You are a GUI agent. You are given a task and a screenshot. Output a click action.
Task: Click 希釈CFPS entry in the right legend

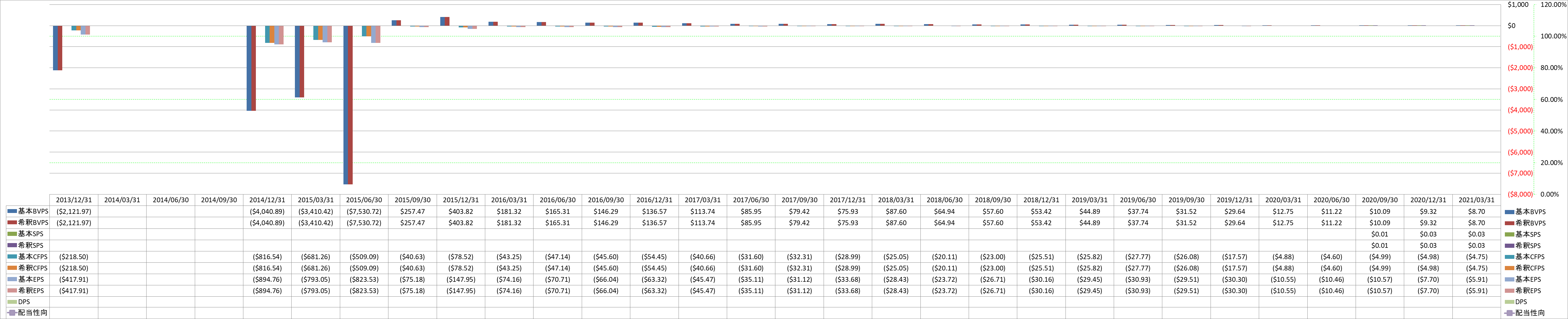coord(1524,268)
